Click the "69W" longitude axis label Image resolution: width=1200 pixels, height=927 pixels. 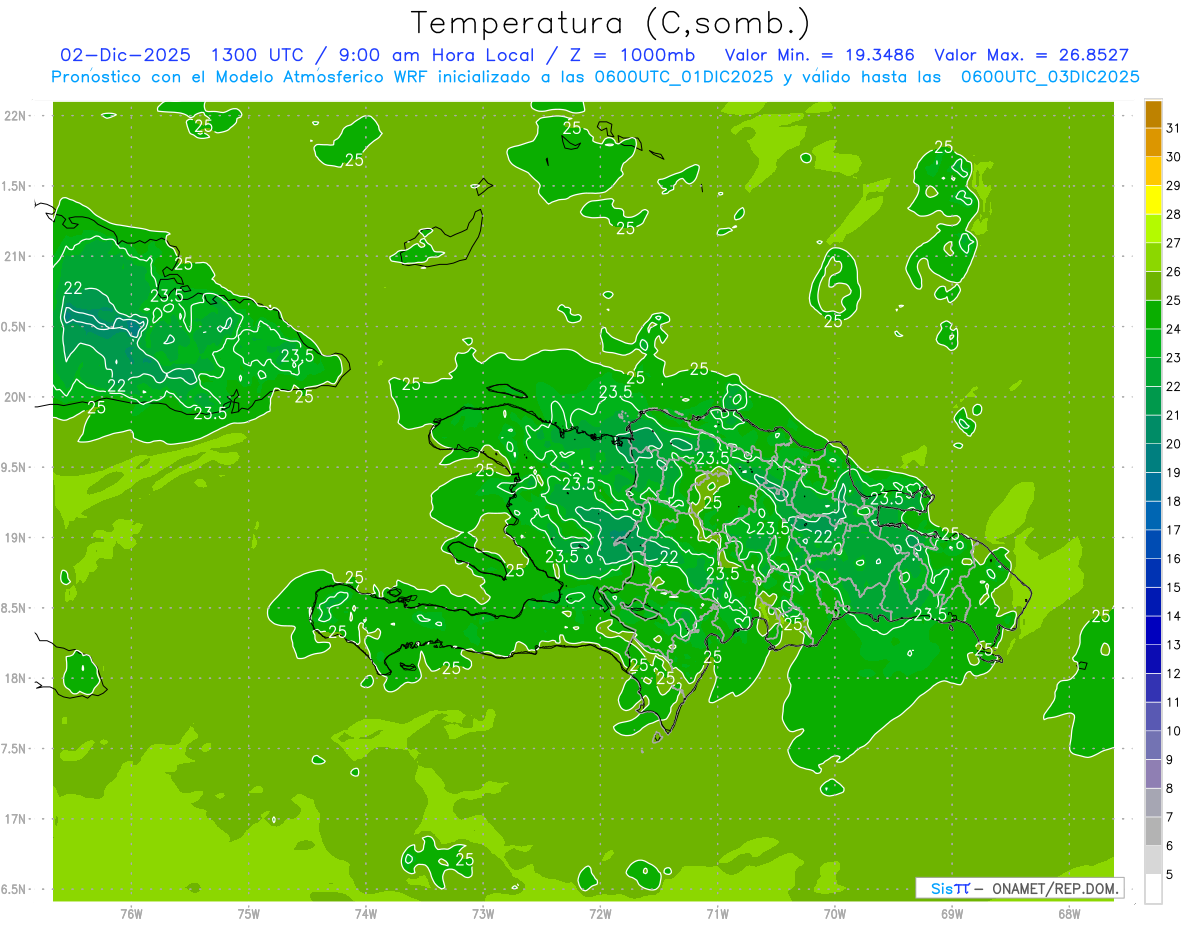(x=952, y=914)
